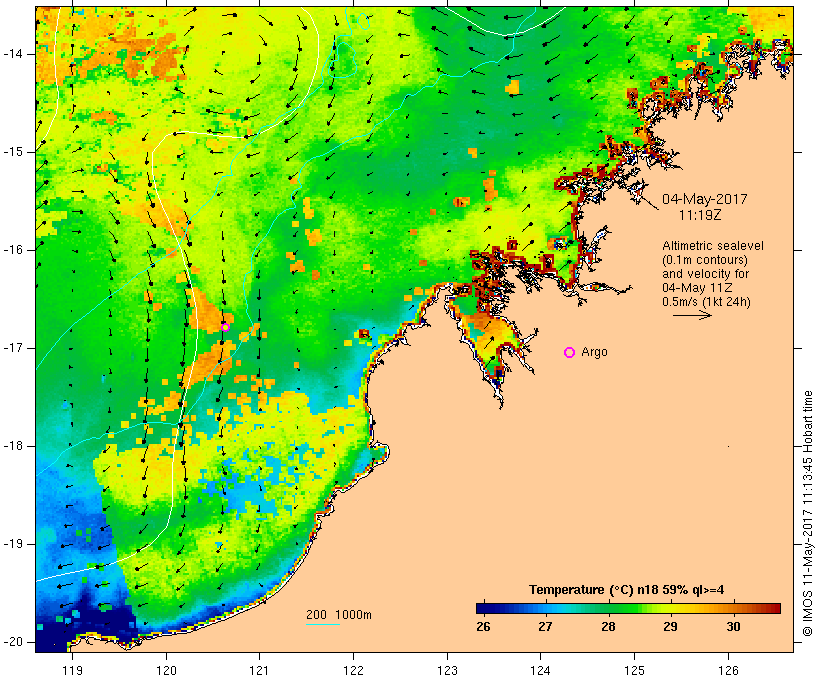Select the 'Argo' legend label

pos(595,352)
